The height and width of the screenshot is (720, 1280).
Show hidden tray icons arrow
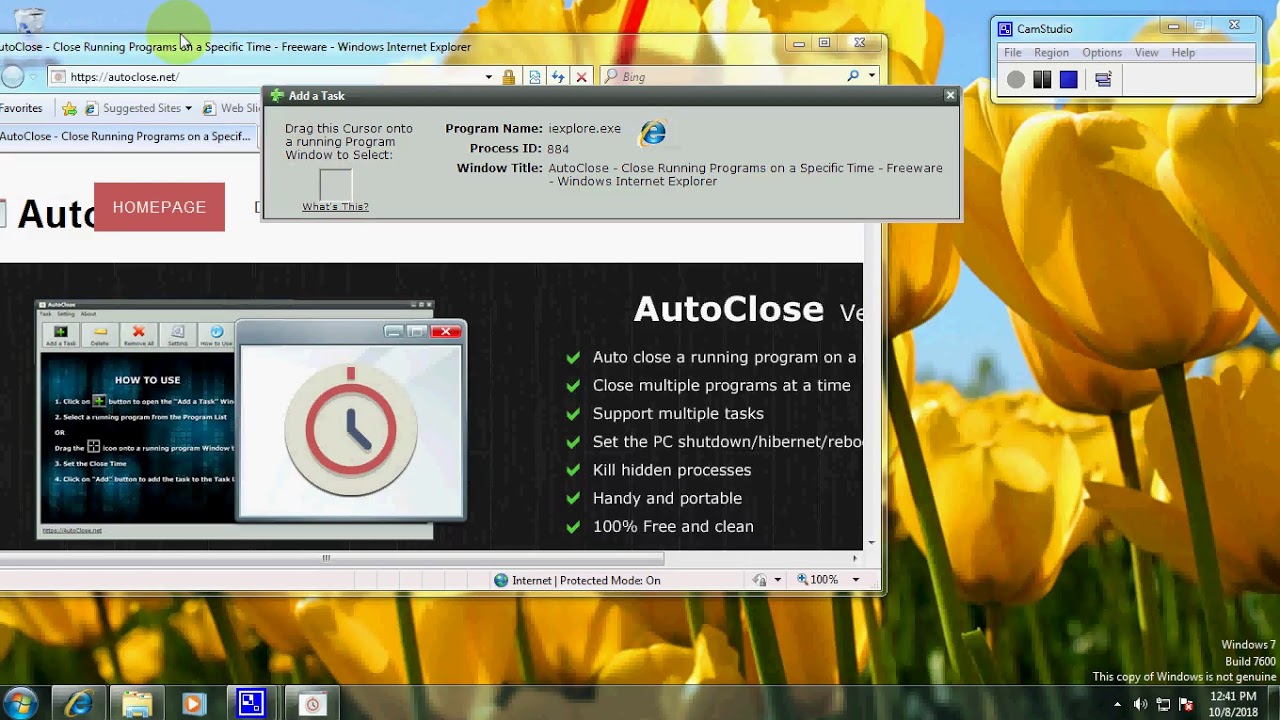click(1118, 704)
